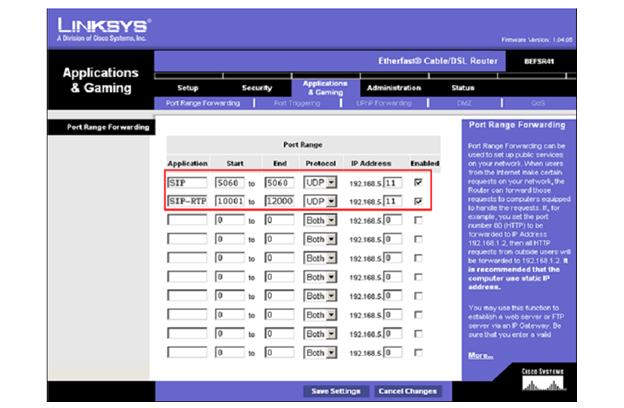Select the Applications & Gaming tab
This screenshot has width=624, height=408.
326,88
